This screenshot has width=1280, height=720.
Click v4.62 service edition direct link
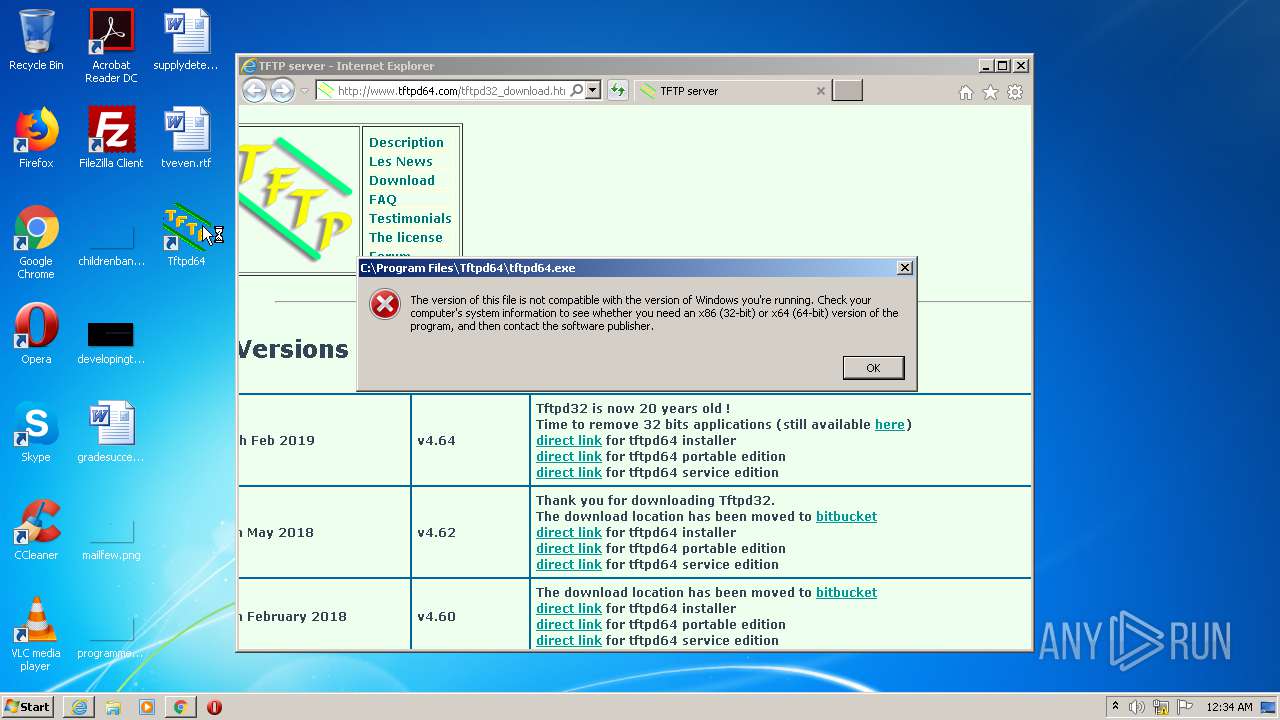click(x=569, y=564)
